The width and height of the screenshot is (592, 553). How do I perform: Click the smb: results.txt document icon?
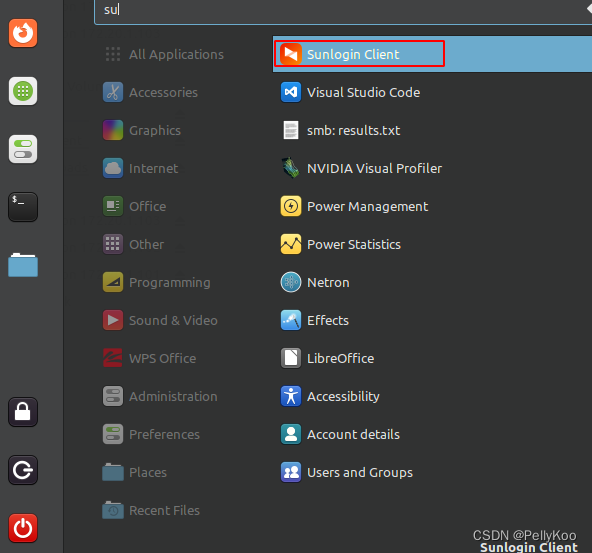click(291, 130)
